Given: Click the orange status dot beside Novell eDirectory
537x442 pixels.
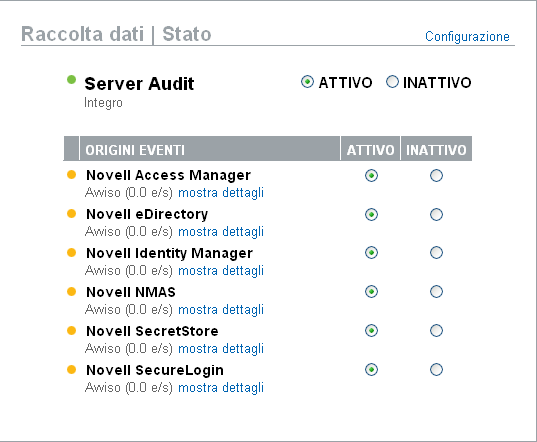Looking at the screenshot, I should [x=71, y=214].
